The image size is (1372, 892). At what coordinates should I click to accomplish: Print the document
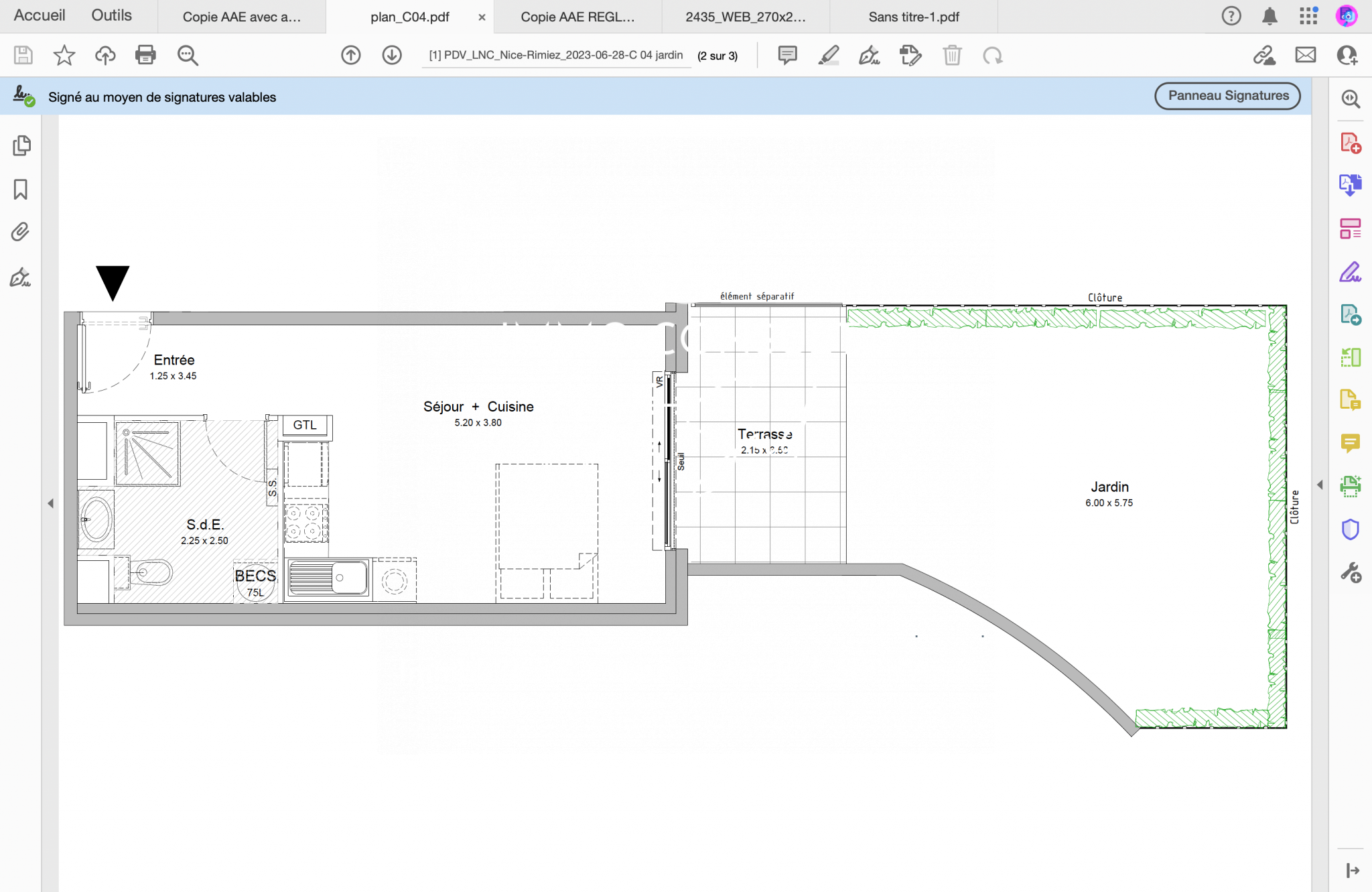coord(145,55)
